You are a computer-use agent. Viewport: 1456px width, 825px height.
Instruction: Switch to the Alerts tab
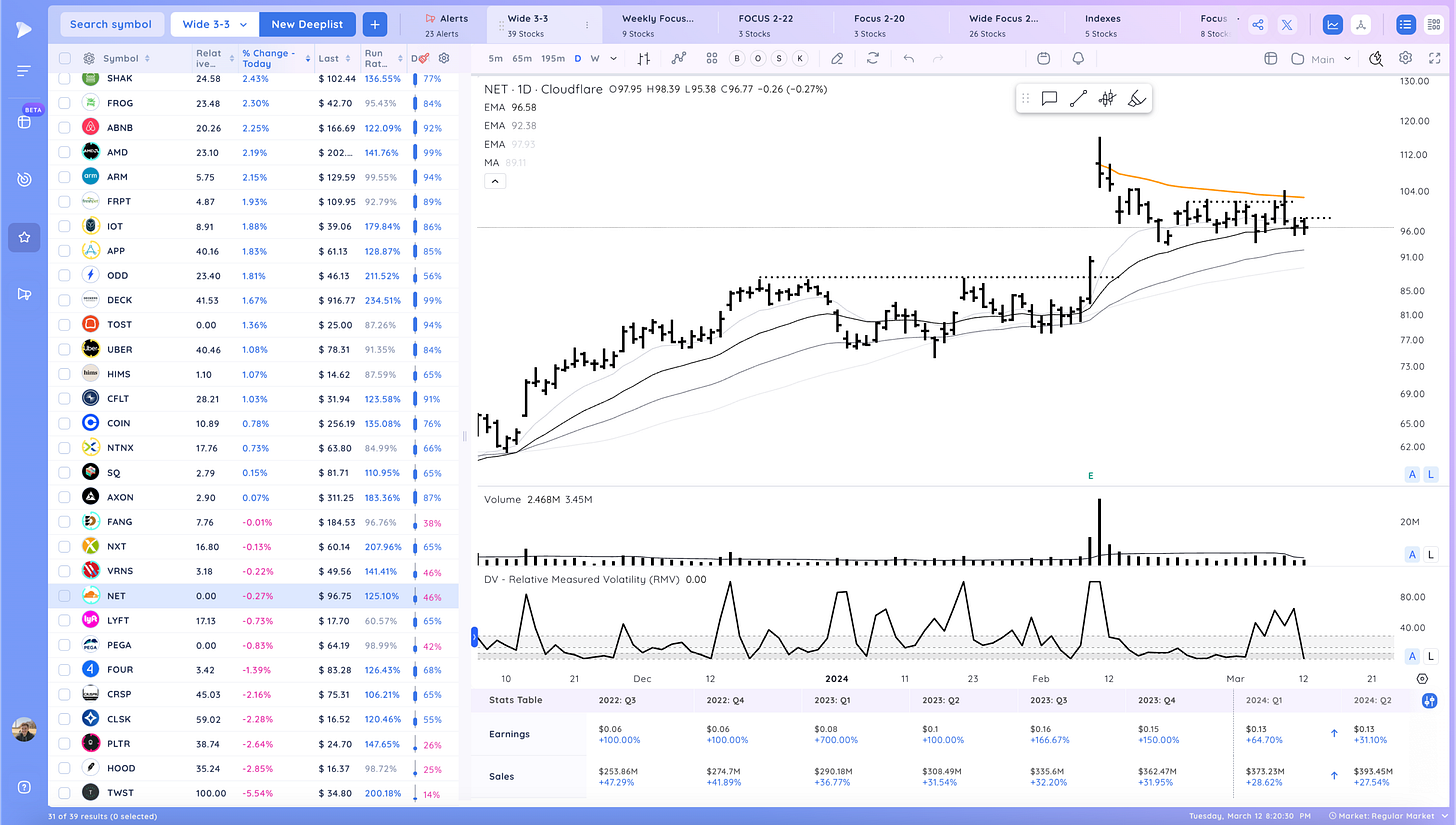click(x=446, y=25)
